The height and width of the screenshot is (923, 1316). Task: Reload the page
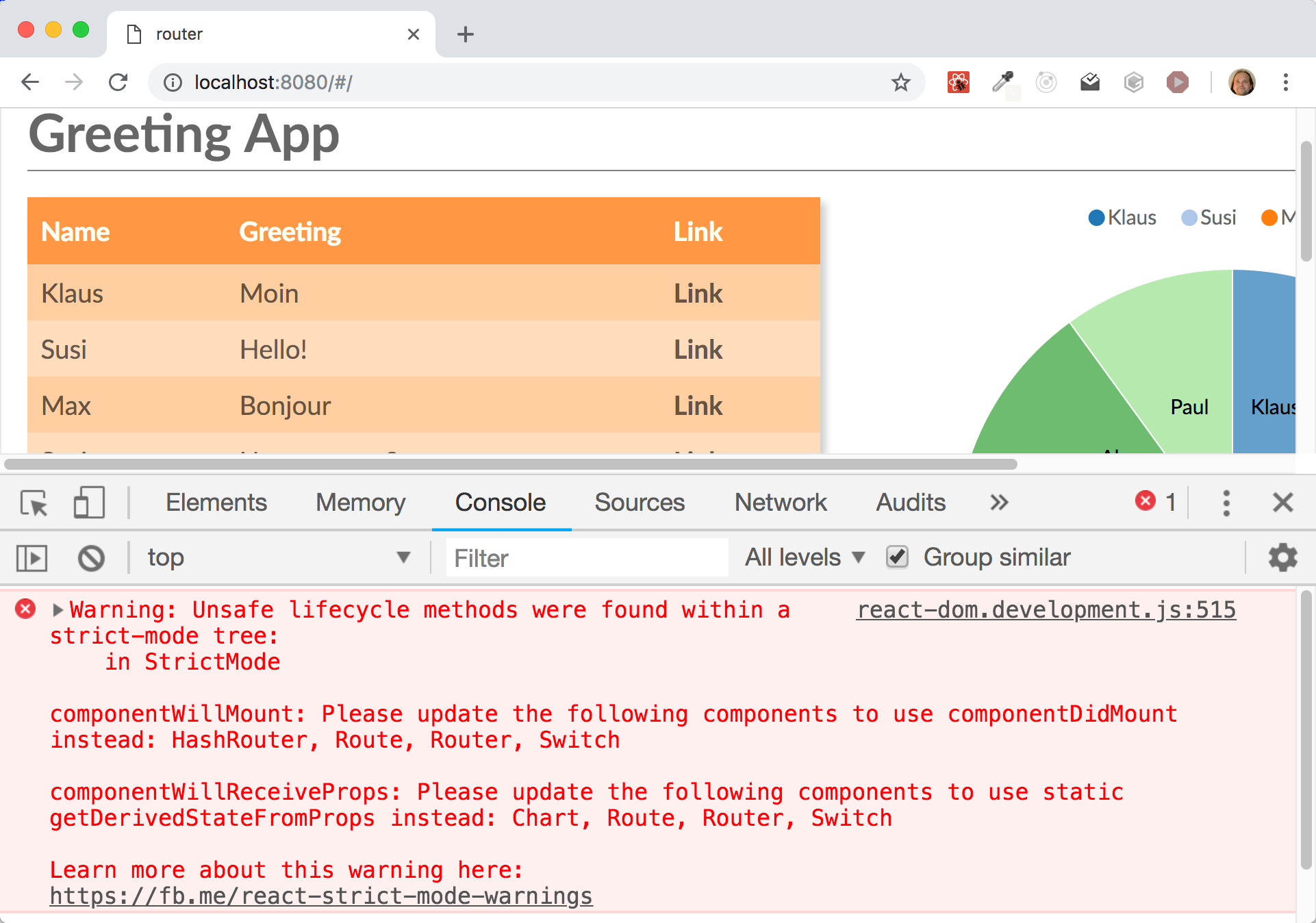[118, 82]
